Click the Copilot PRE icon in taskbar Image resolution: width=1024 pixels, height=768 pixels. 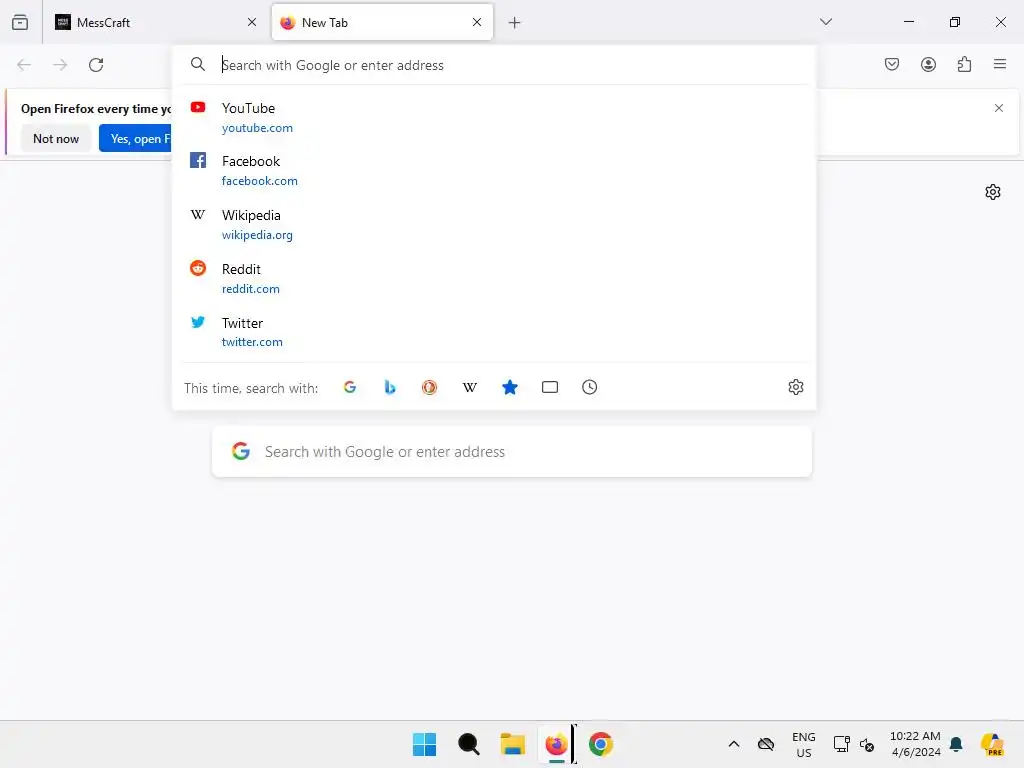(993, 744)
